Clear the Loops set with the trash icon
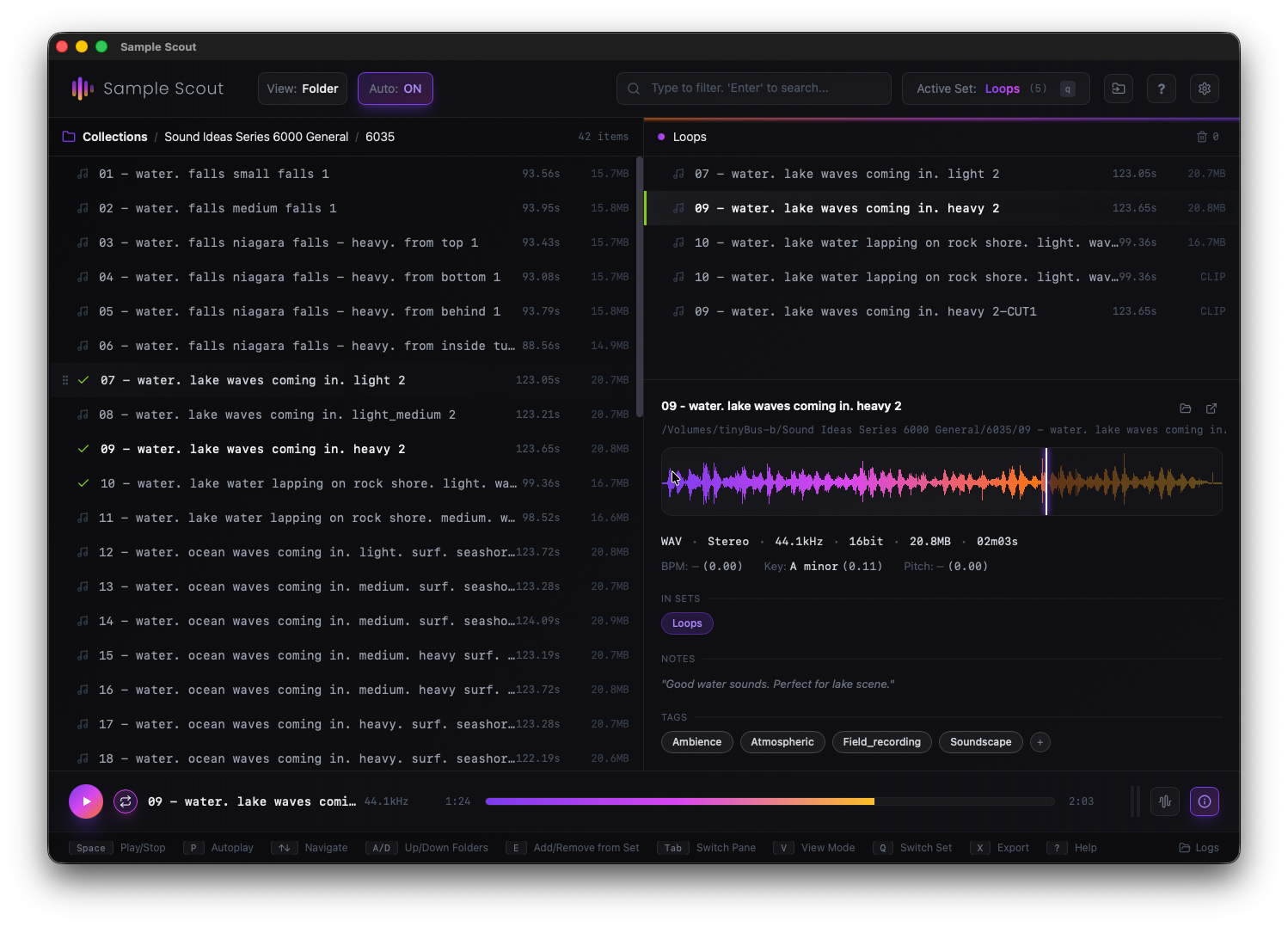Viewport: 1288px width, 927px height. tap(1202, 137)
